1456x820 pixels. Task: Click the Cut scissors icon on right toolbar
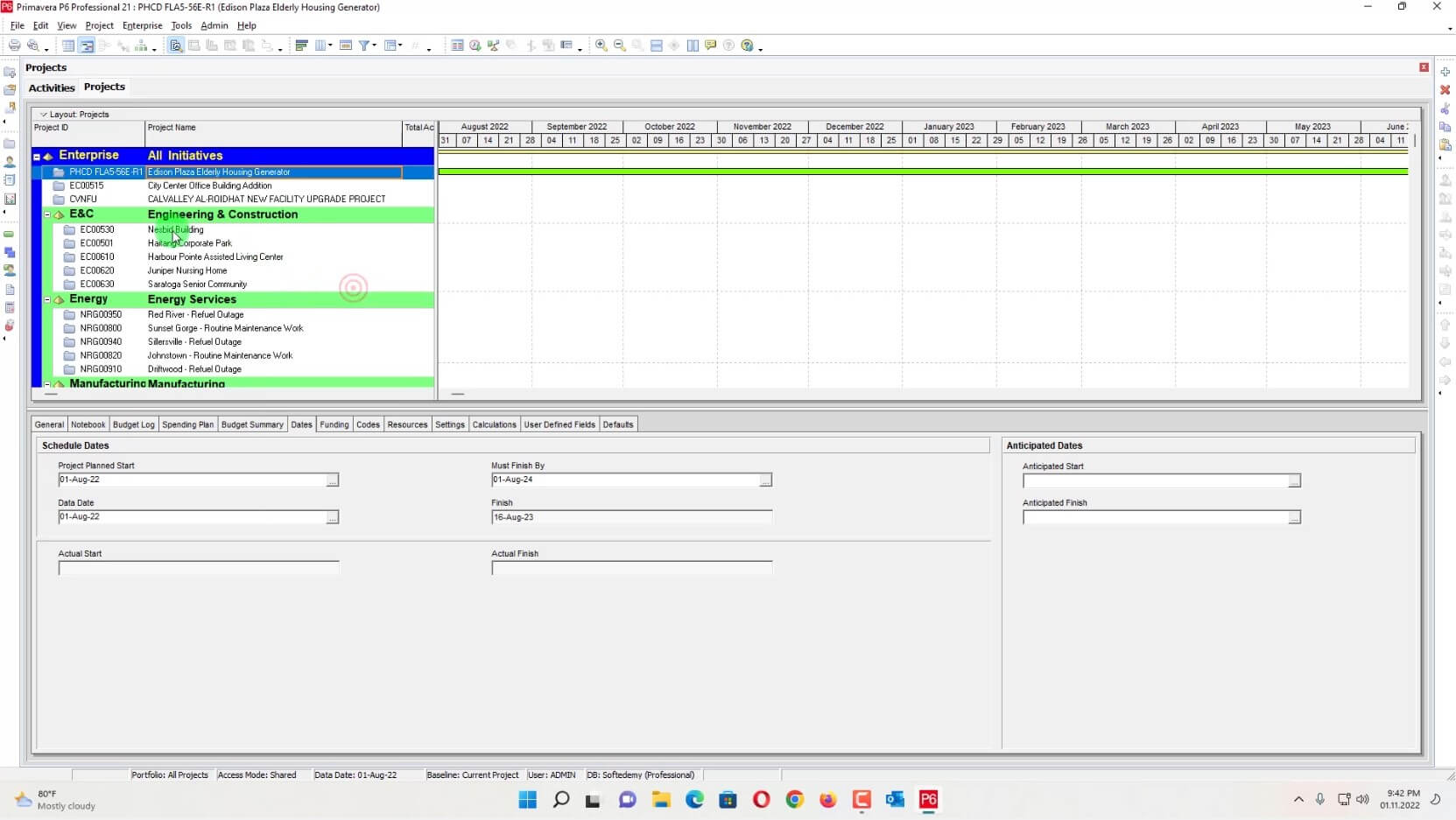pos(1445,109)
